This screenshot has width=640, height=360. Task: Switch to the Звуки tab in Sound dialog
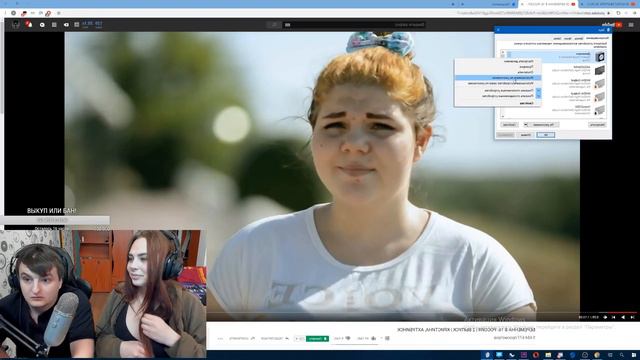pyautogui.click(x=568, y=38)
